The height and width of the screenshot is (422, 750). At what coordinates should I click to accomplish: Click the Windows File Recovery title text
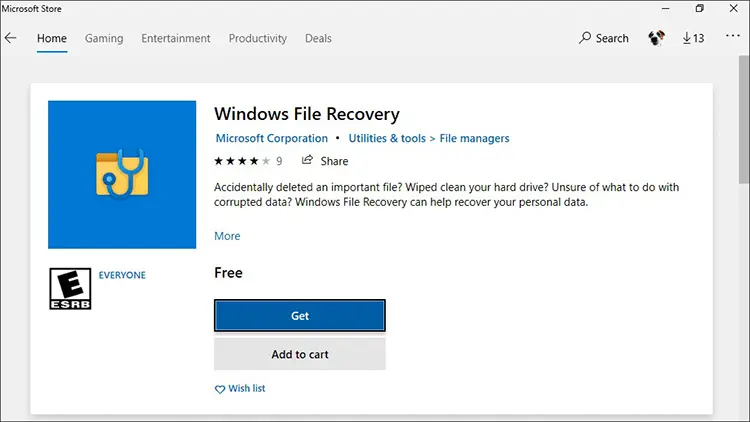[x=307, y=114]
